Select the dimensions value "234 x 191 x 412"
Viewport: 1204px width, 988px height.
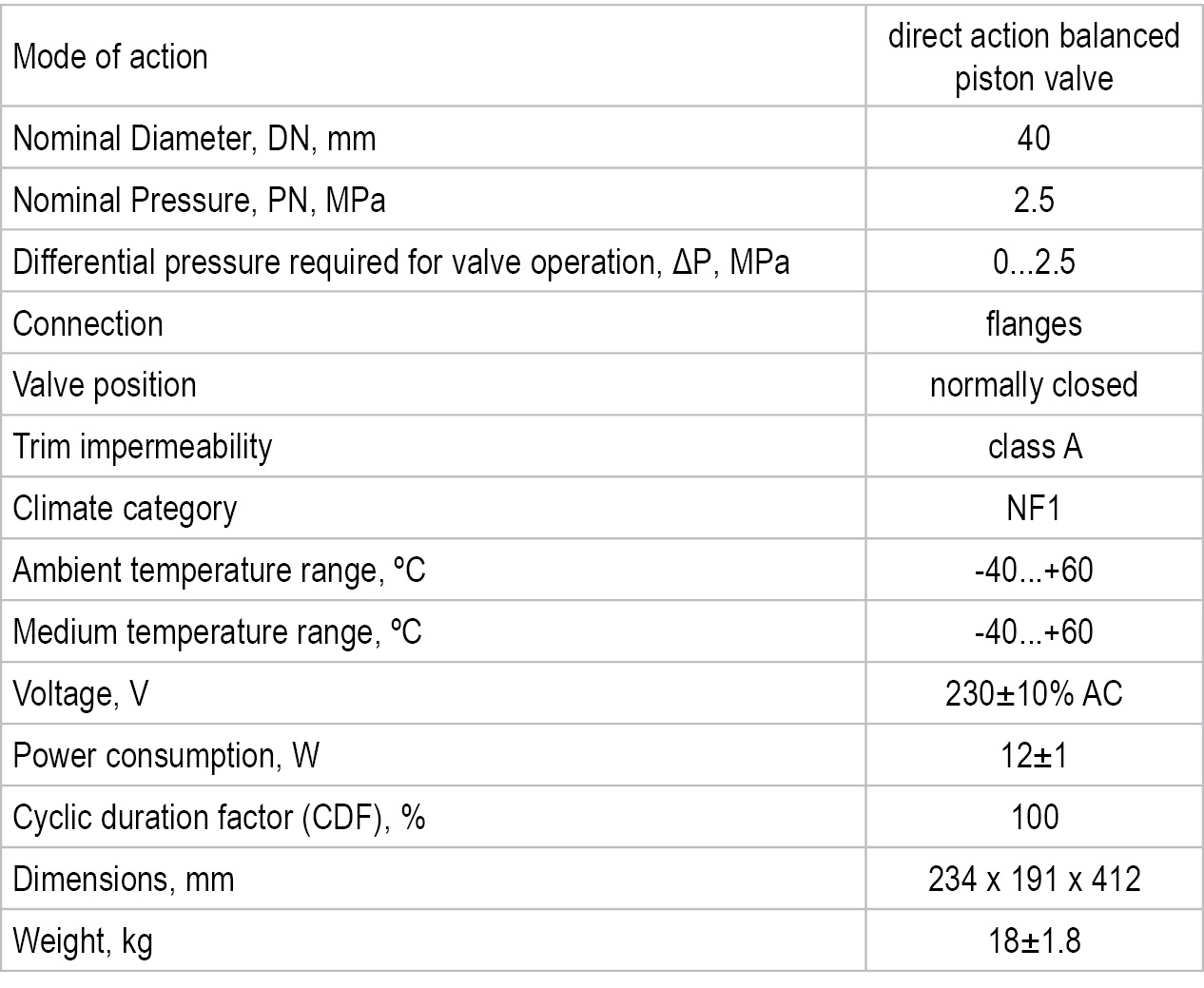tap(1034, 879)
